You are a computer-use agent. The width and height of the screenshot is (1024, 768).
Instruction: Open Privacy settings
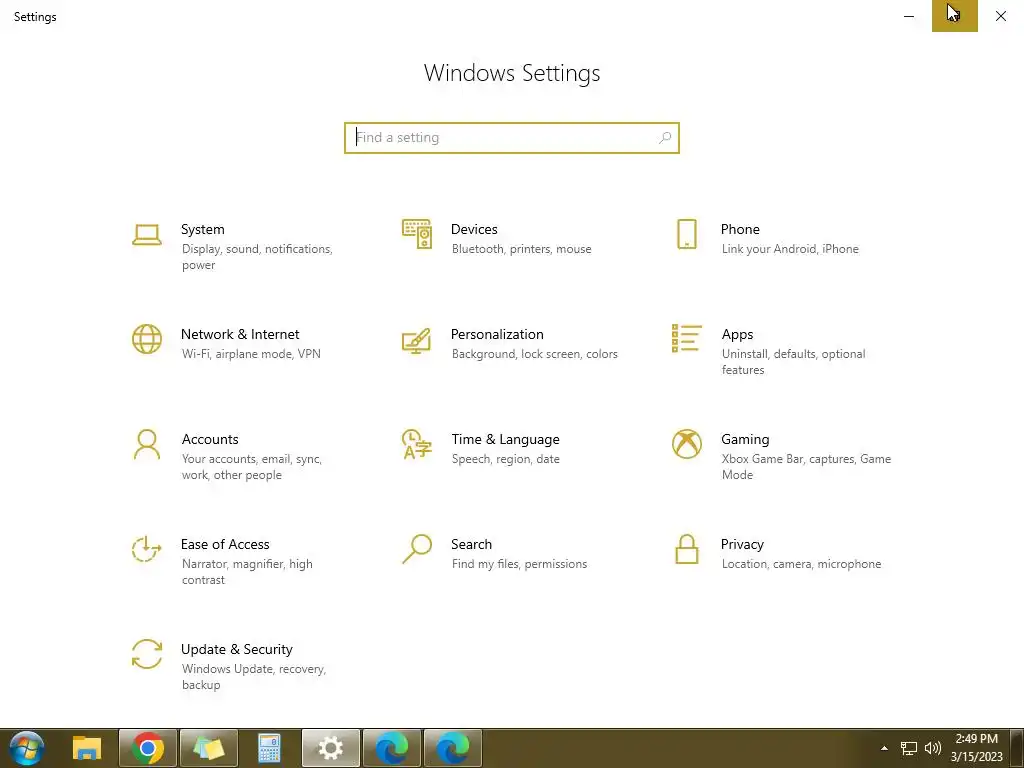coord(779,554)
